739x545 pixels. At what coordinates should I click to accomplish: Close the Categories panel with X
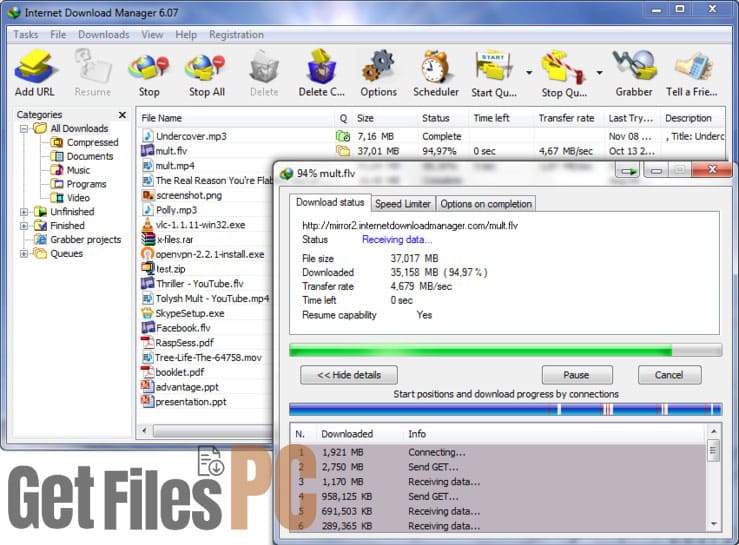pyautogui.click(x=123, y=115)
